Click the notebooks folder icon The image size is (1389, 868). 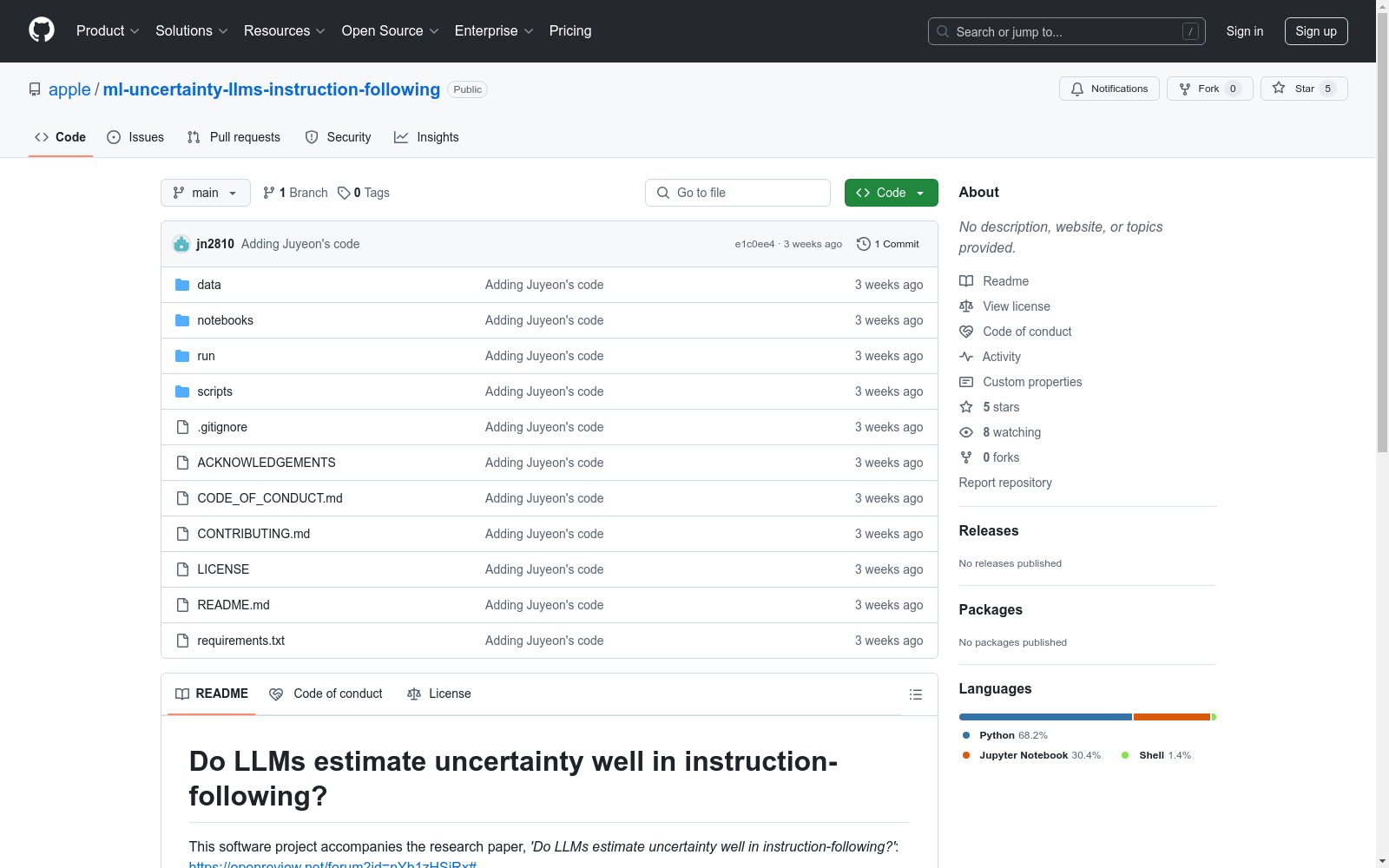click(182, 320)
